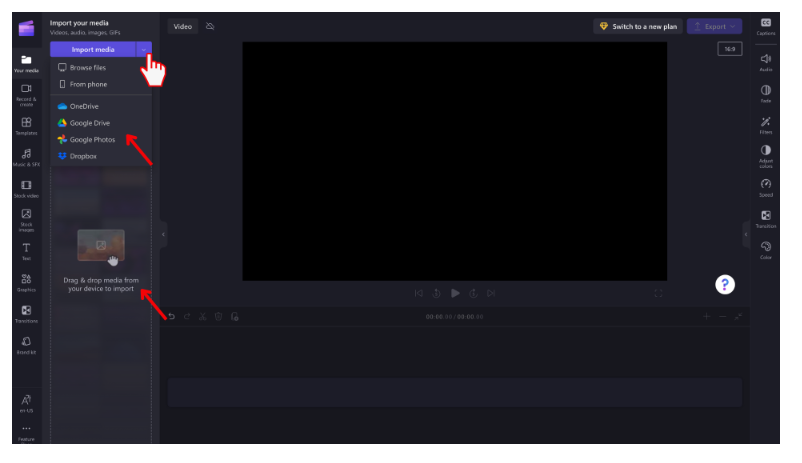Open the Templates sidebar section
802x463 pixels.
(26, 126)
